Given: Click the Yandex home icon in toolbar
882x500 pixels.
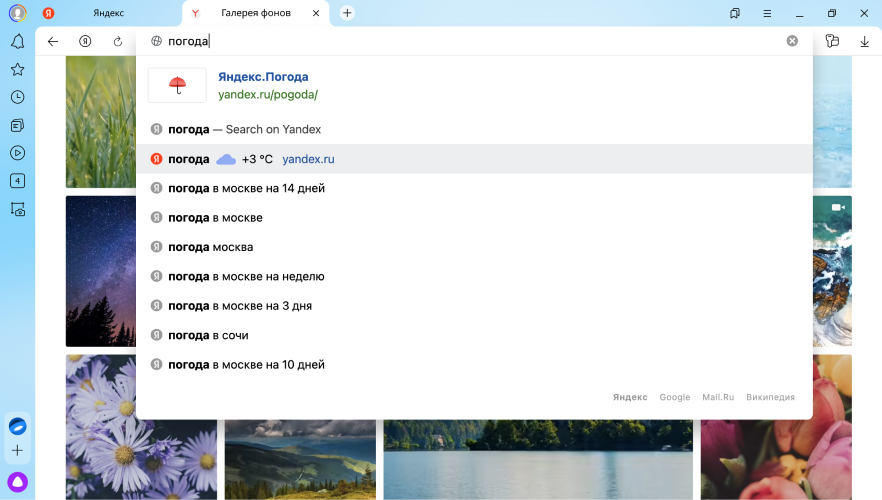Looking at the screenshot, I should pyautogui.click(x=85, y=41).
